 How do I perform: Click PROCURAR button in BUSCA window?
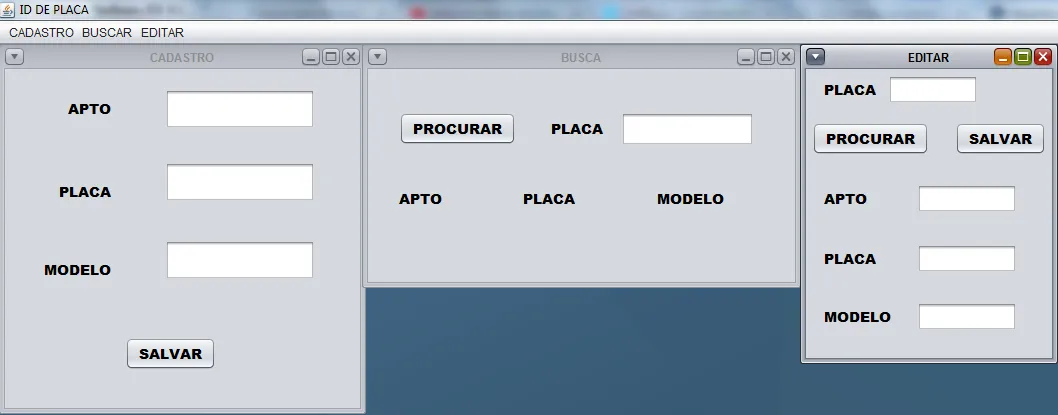point(457,129)
